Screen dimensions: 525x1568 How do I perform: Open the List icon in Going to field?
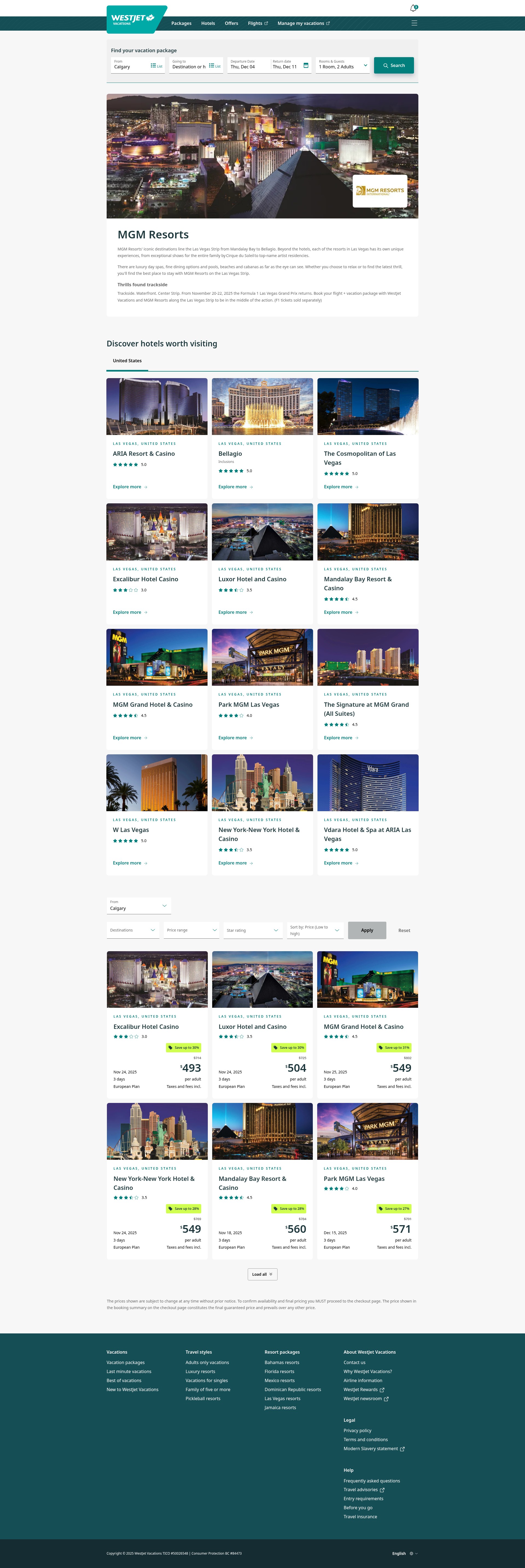click(x=215, y=66)
